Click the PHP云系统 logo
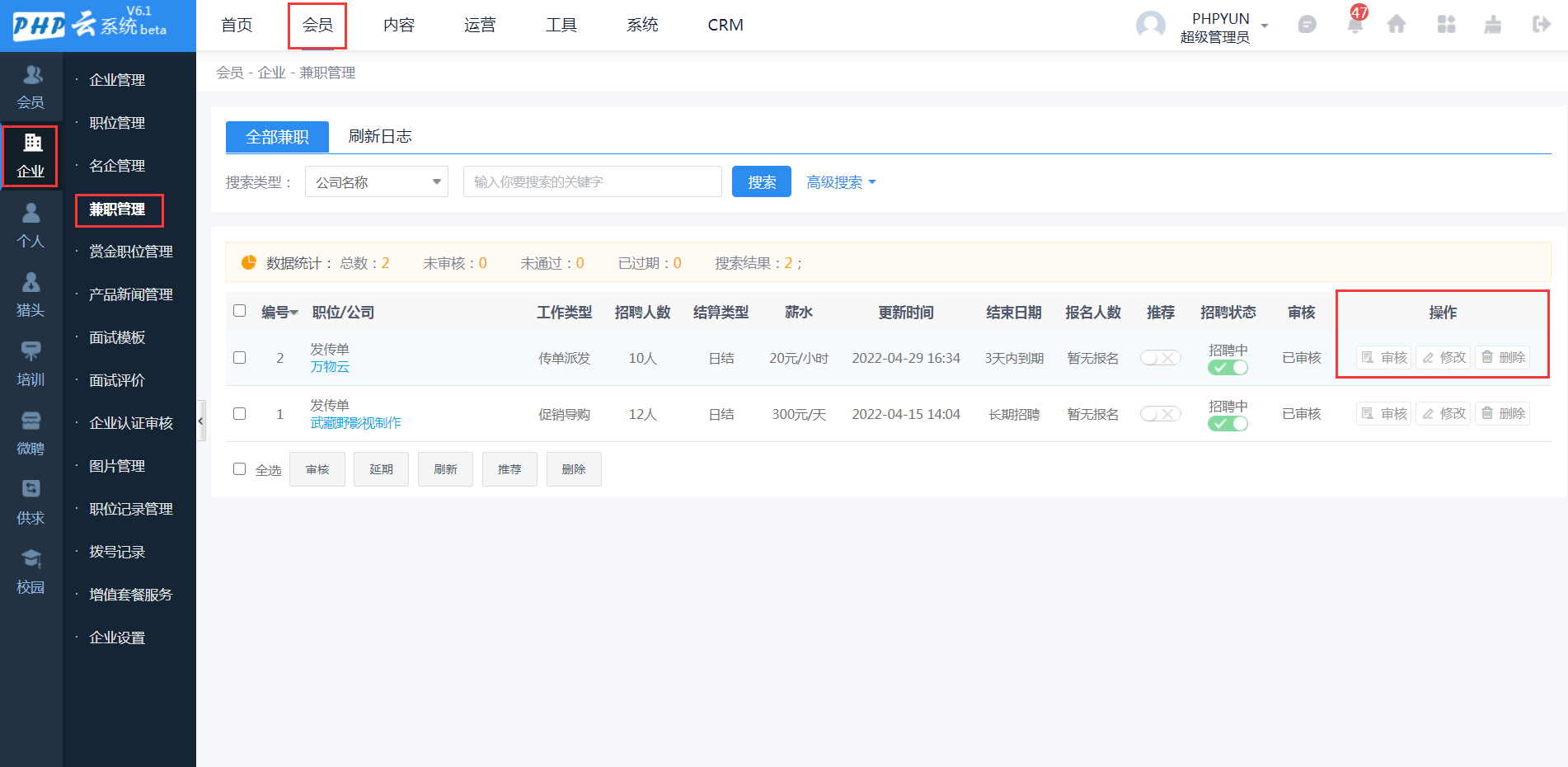This screenshot has height=767, width=1568. point(90,24)
